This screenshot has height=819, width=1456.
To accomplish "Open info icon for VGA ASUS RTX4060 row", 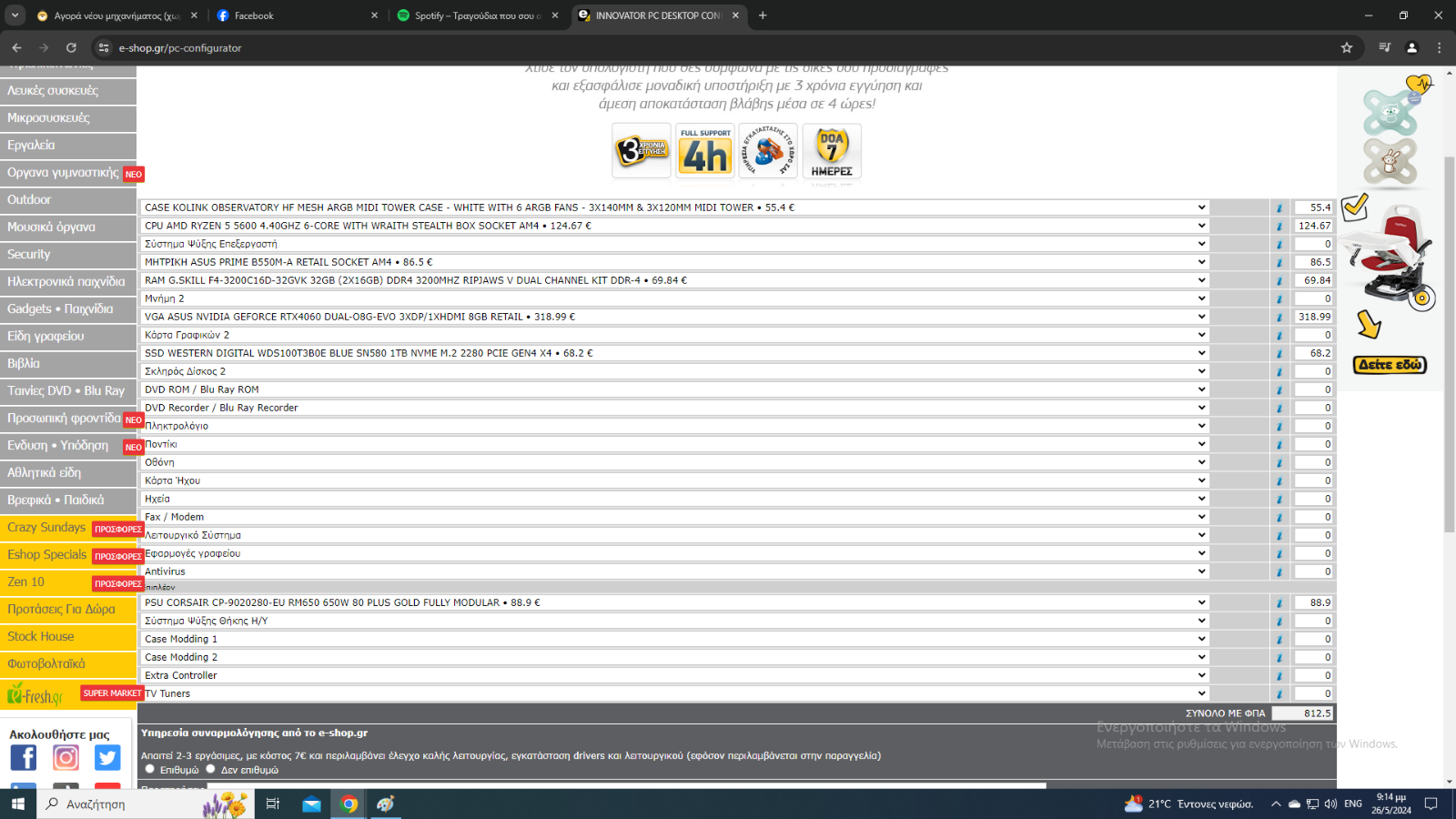I will 1279,317.
